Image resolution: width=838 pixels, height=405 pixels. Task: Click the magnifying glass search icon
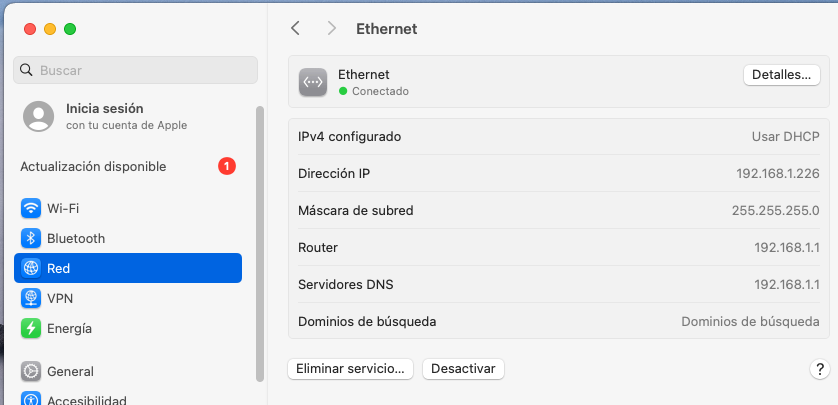26,70
